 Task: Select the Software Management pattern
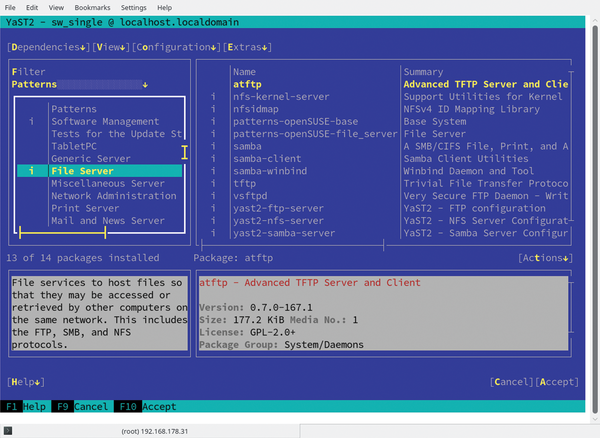(99, 122)
